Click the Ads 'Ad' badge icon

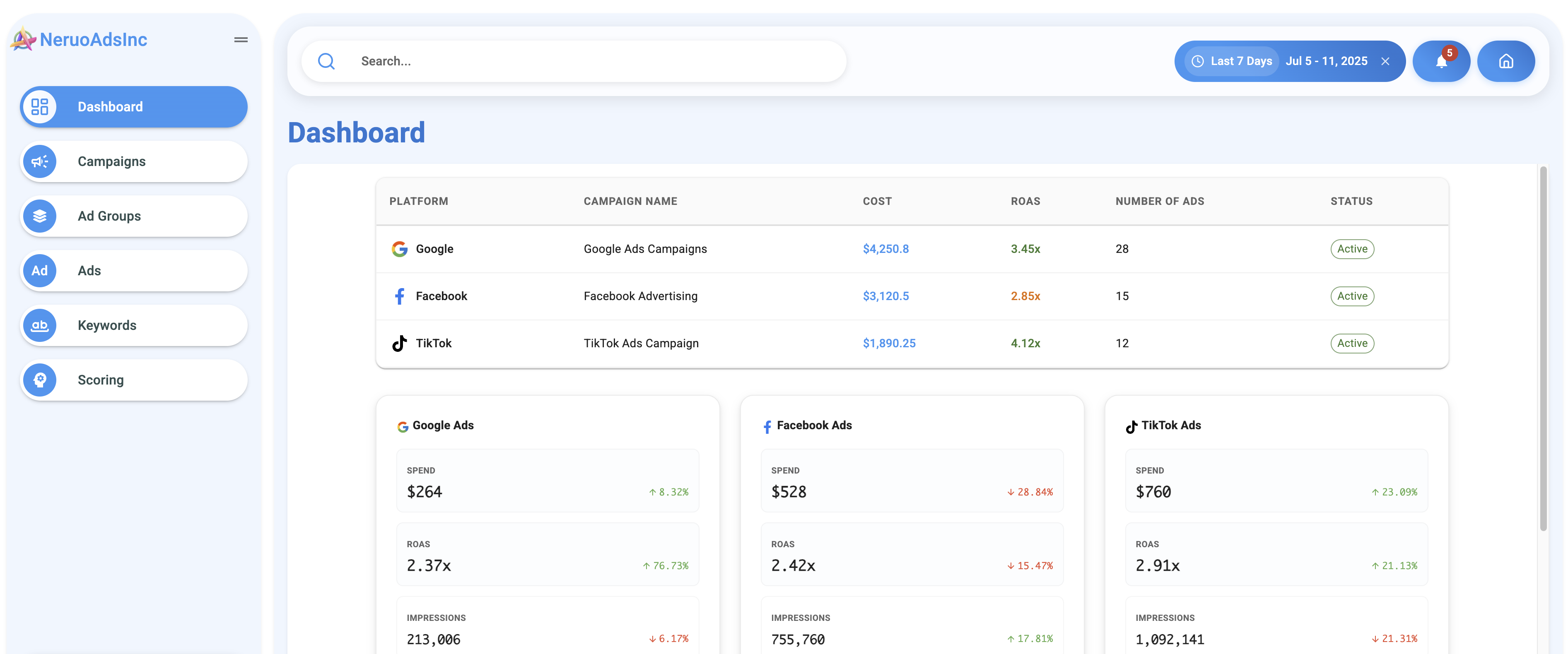tap(39, 270)
